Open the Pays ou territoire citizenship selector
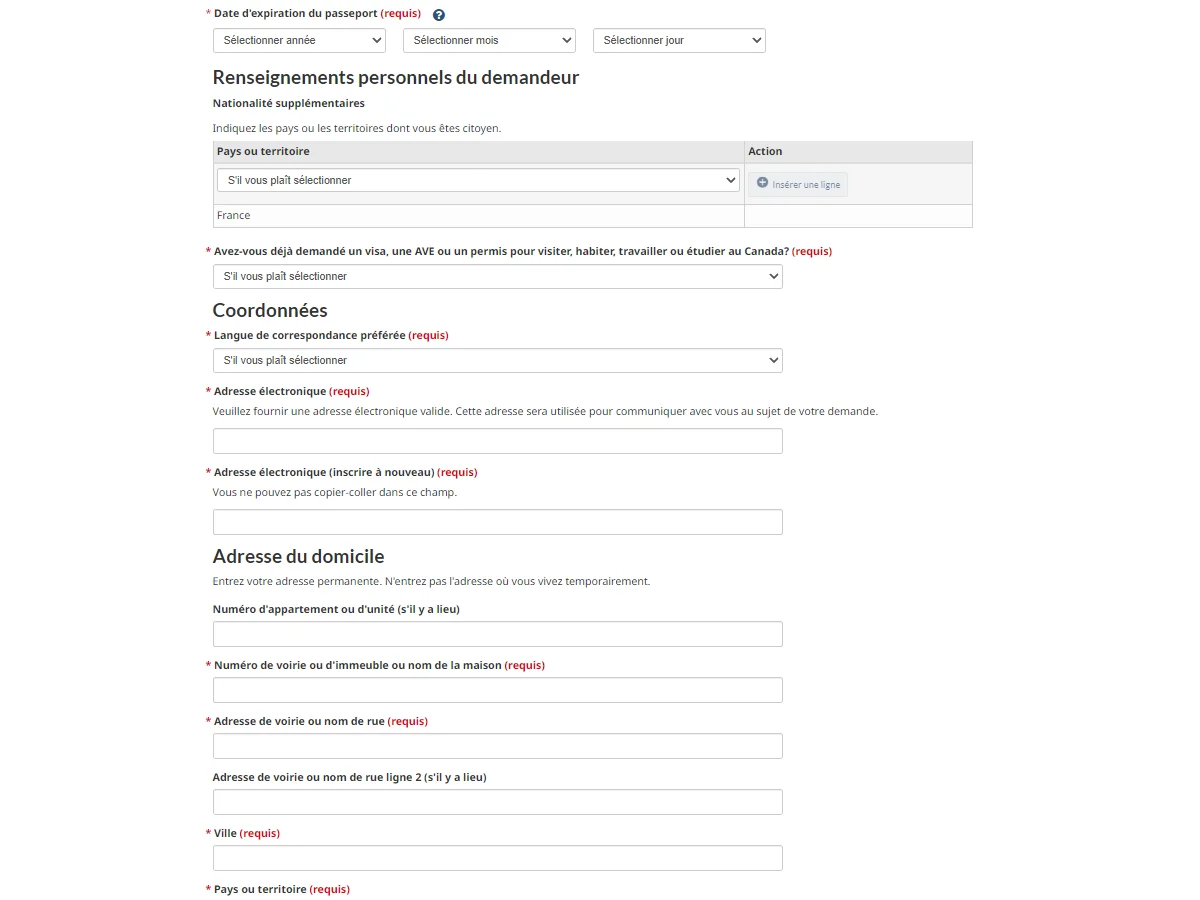Screen dimensions: 1200x900 478,180
